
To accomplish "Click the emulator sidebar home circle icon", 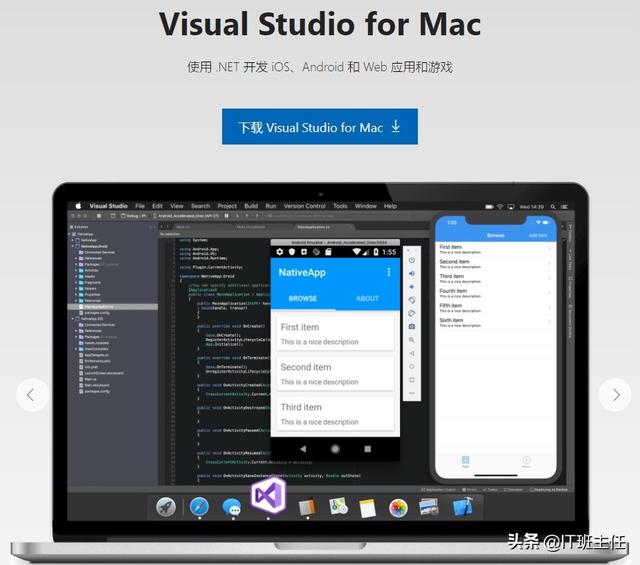I will [x=412, y=367].
